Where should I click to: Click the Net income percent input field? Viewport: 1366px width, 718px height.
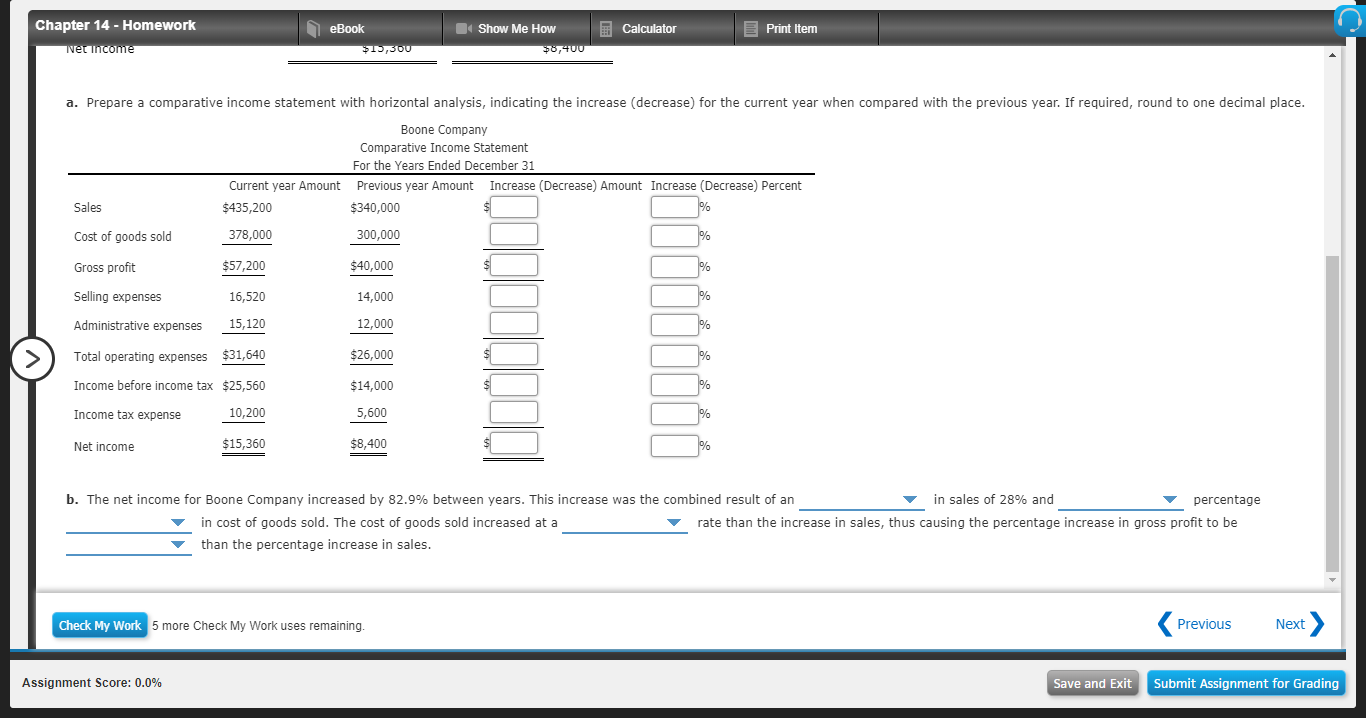[x=675, y=445]
